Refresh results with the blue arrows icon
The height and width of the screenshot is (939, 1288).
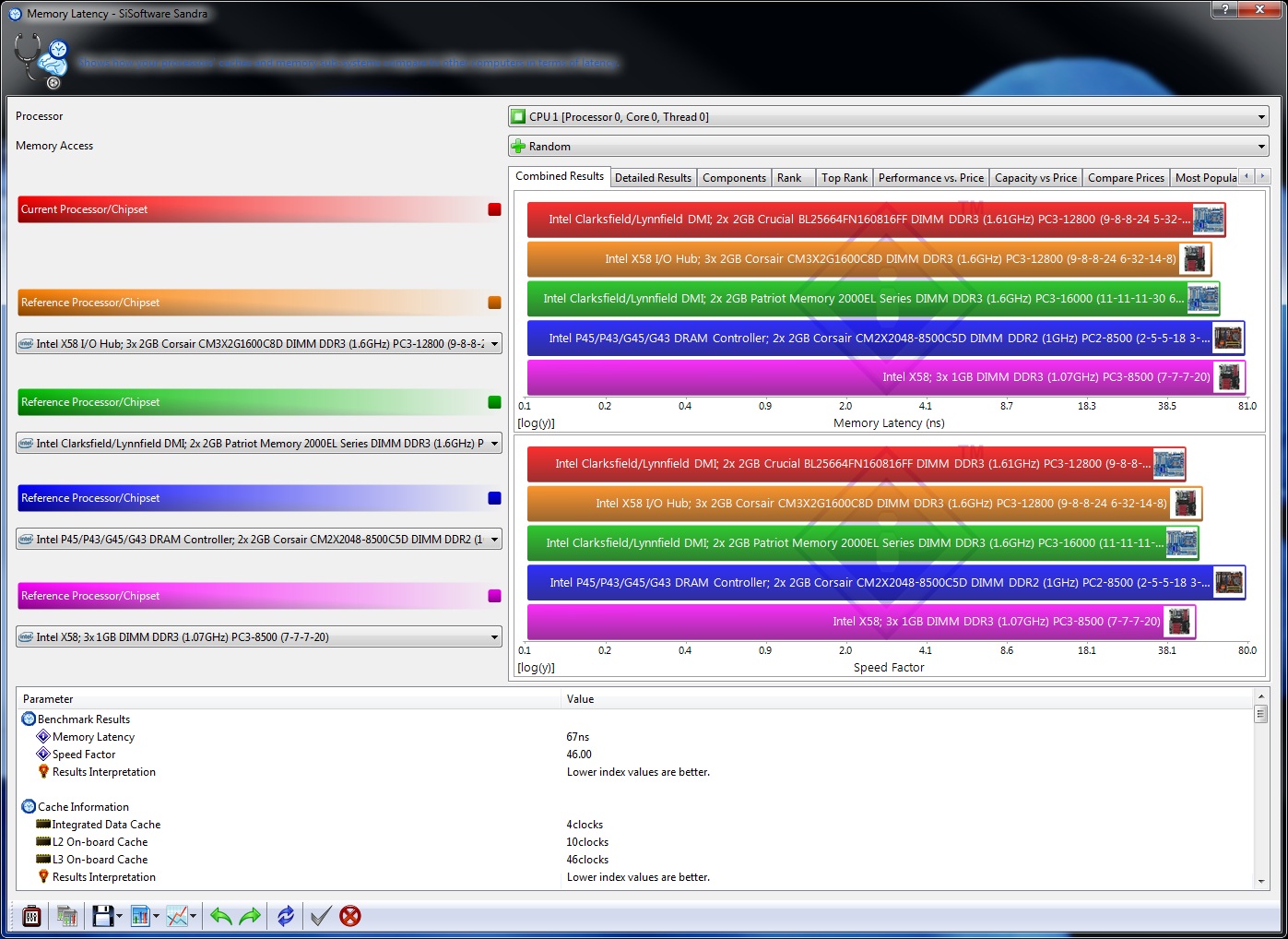tap(286, 916)
